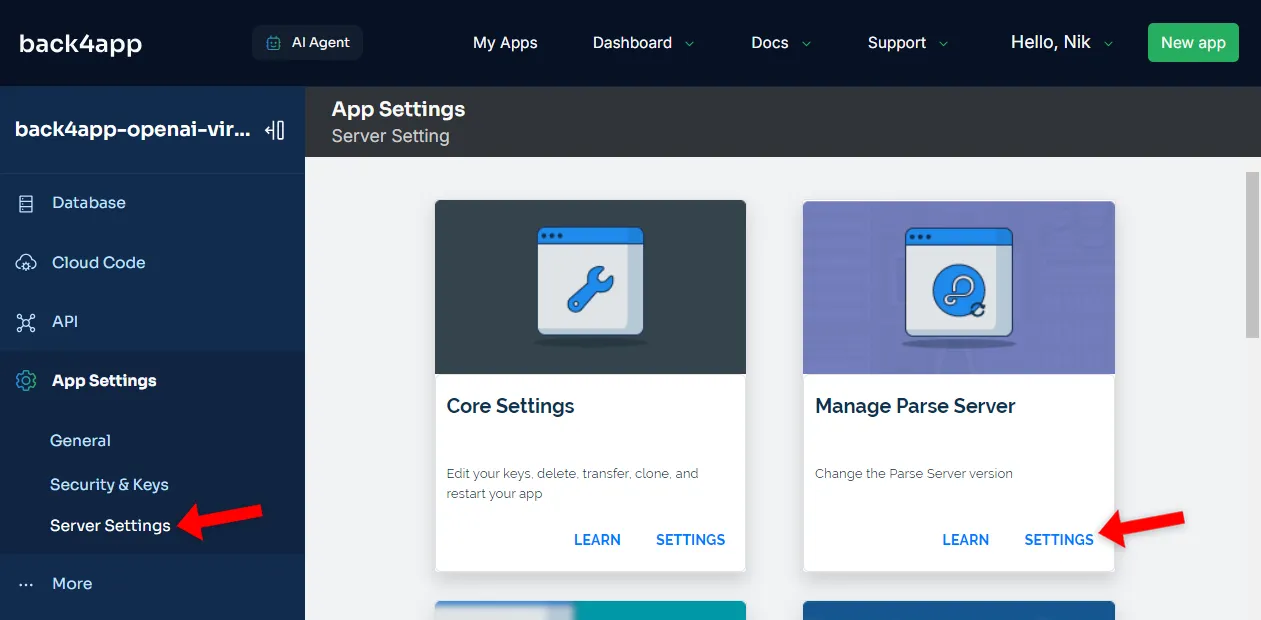Open SETTINGS on Manage Parse Server card
1261x620 pixels.
(x=1058, y=539)
